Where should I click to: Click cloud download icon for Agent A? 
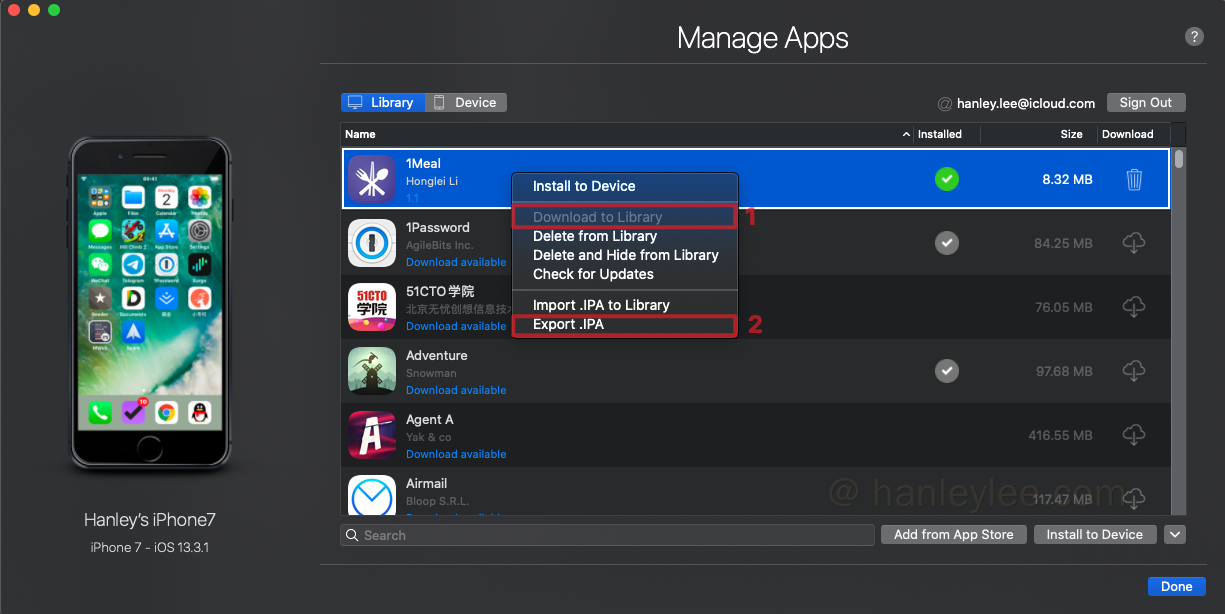tap(1134, 435)
